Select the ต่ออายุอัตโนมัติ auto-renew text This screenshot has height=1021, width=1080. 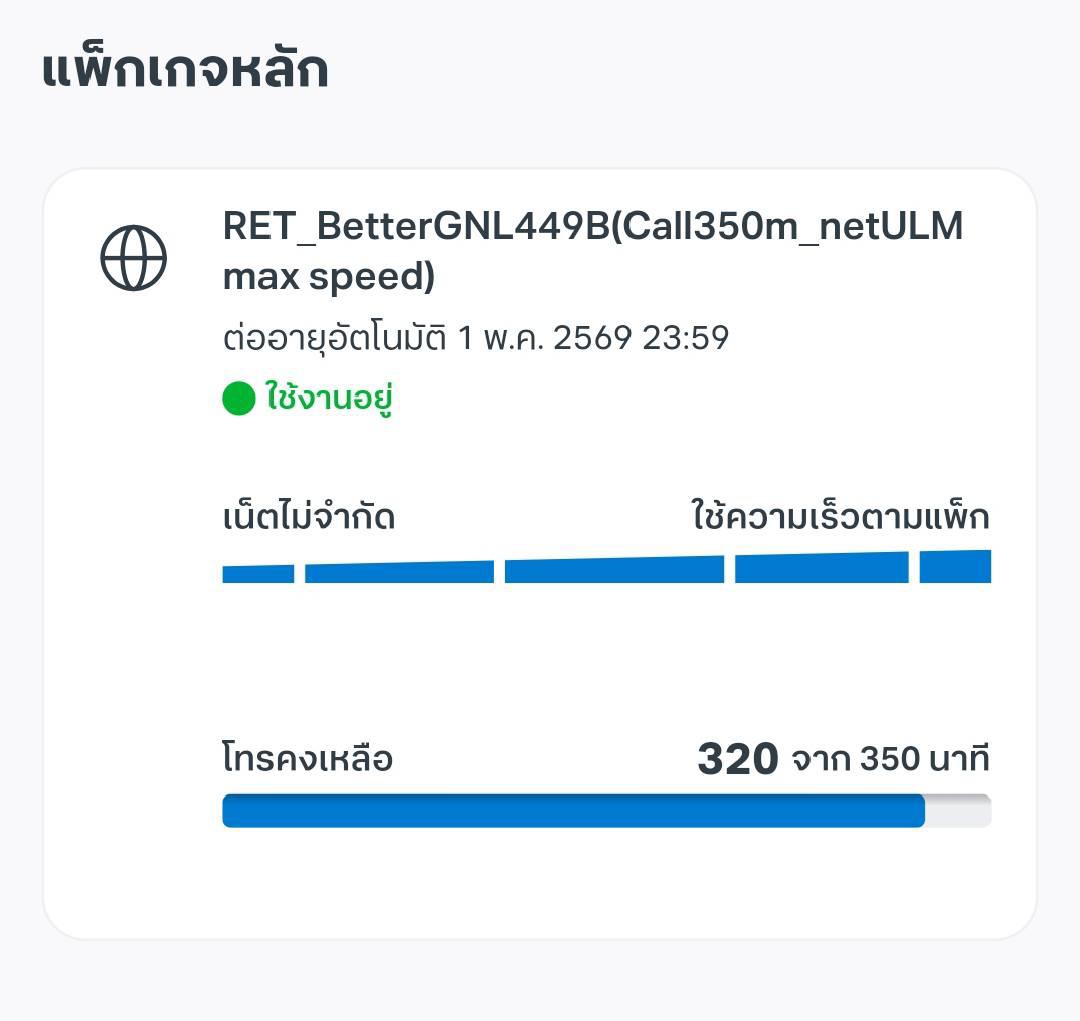pos(334,338)
